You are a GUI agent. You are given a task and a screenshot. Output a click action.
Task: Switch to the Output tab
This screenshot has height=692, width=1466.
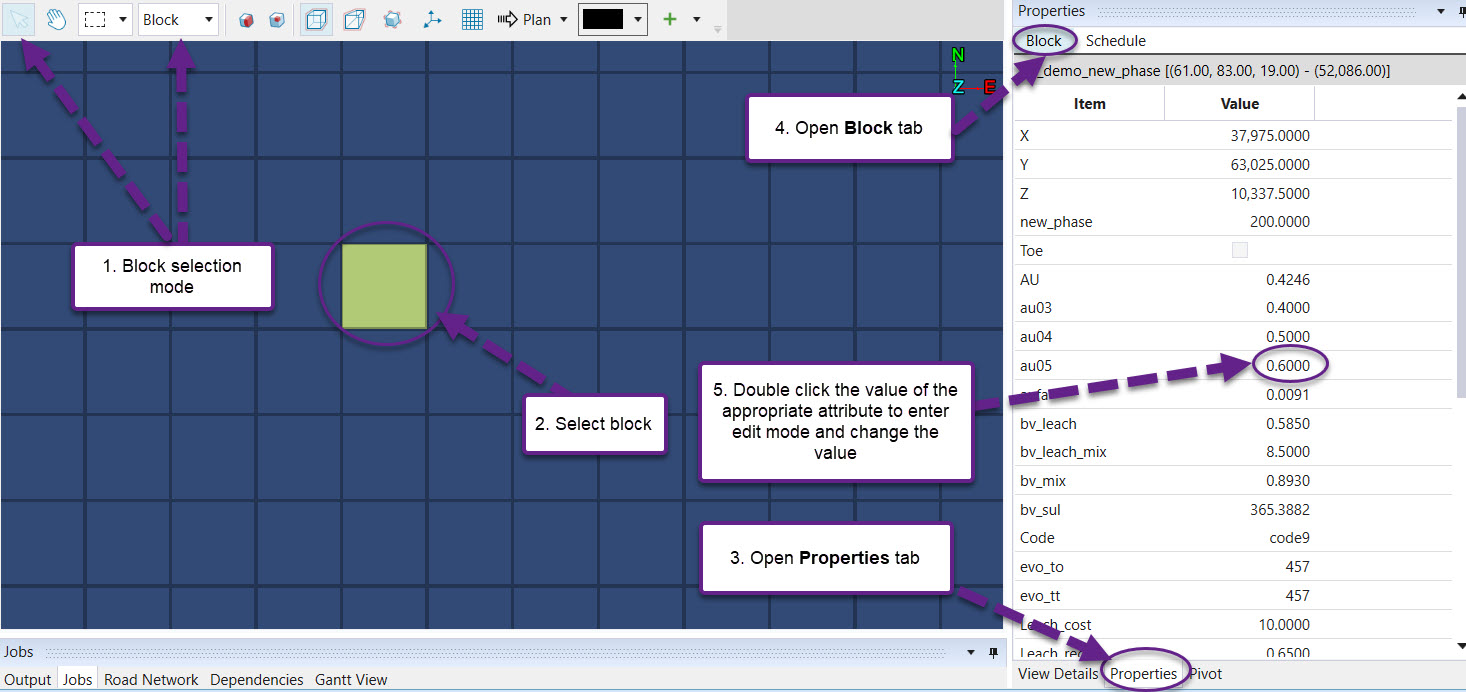click(x=28, y=680)
